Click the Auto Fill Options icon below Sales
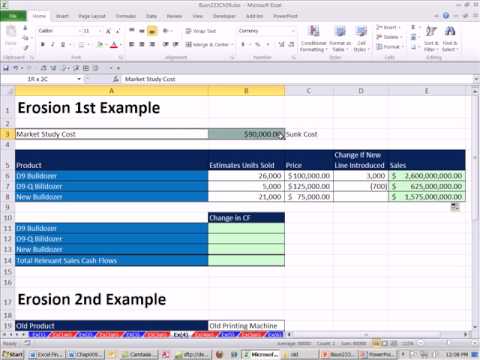This screenshot has height=360, width=480. [455, 207]
